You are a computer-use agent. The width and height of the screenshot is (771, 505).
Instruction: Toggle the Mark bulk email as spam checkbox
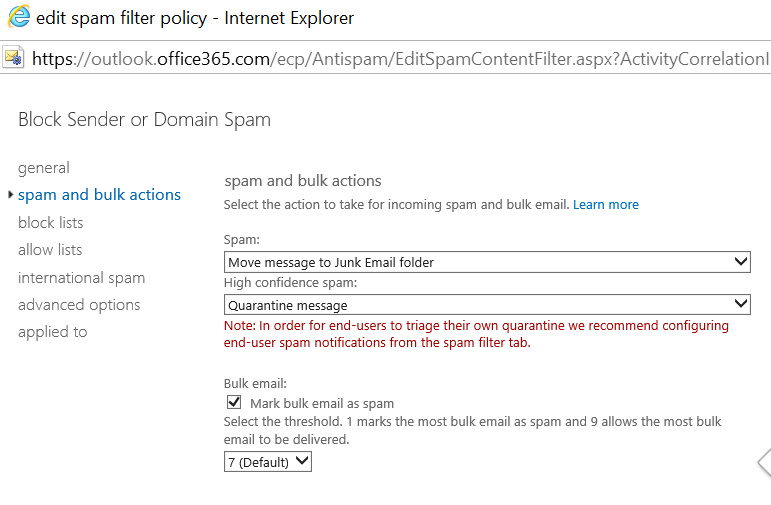point(234,403)
